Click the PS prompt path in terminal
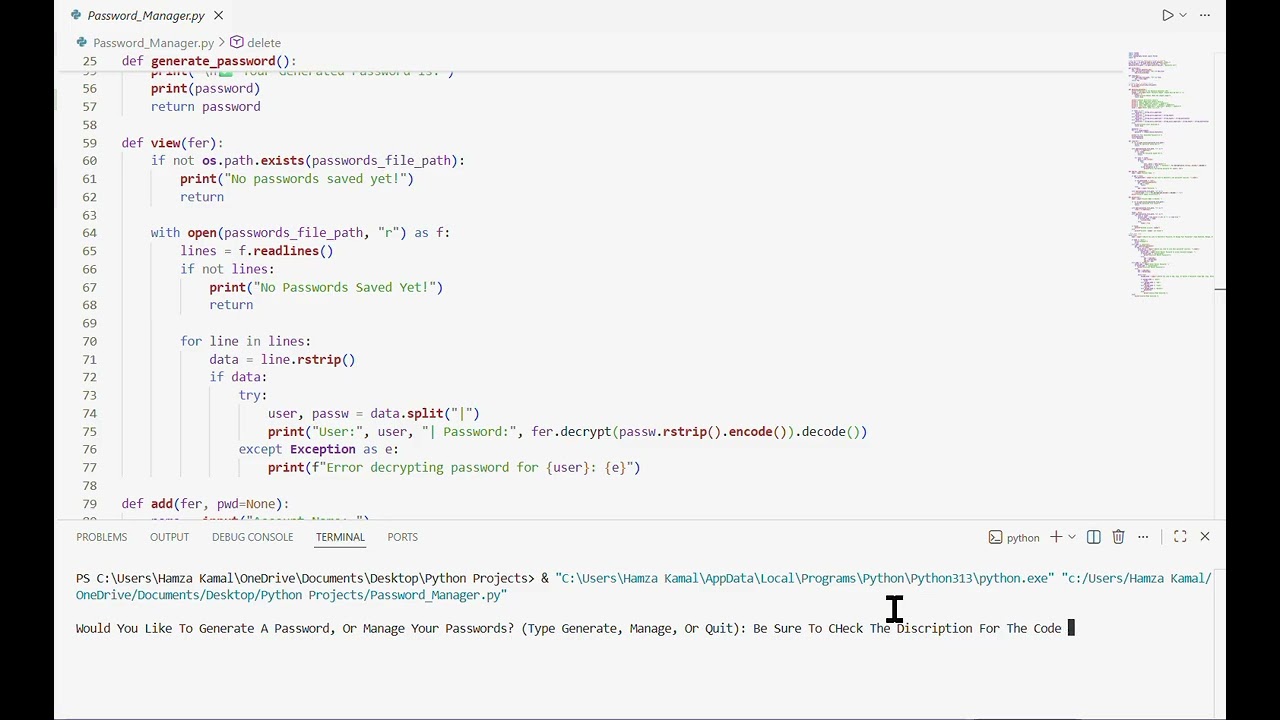Viewport: 1280px width, 720px height. point(305,578)
